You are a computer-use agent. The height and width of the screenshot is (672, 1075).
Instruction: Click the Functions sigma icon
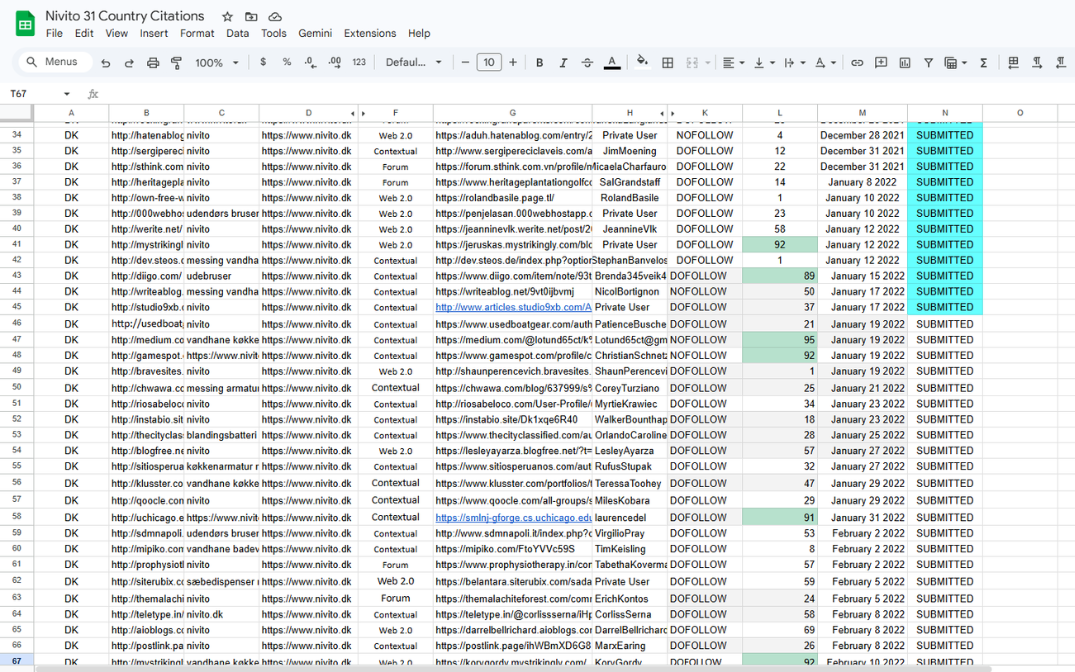point(984,62)
